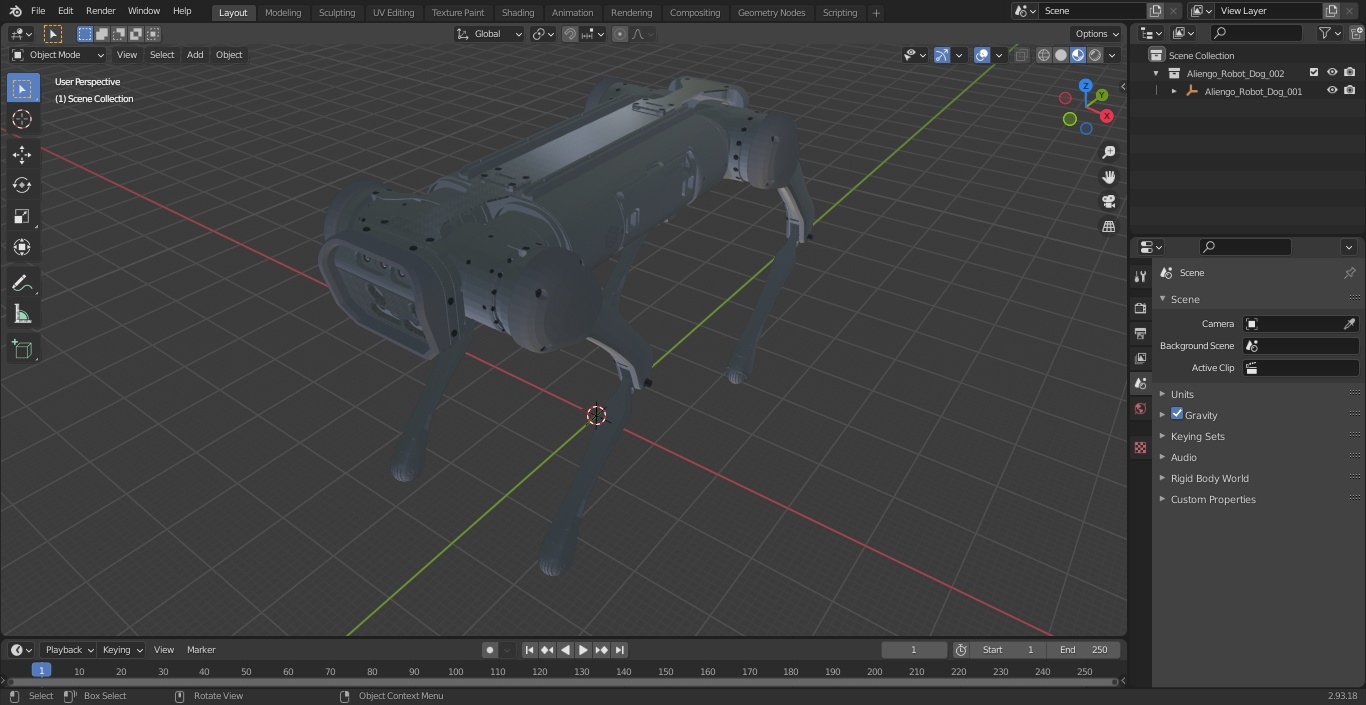The image size is (1366, 705).
Task: Open the World properties tab
Action: point(1140,408)
